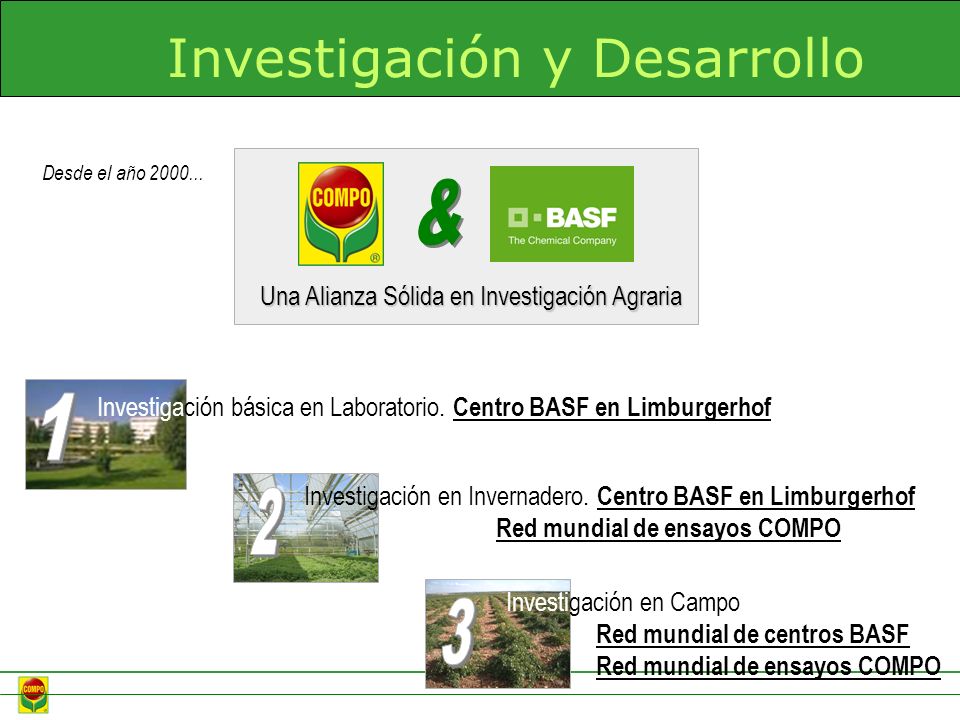Select the field crop photo numbered 3

click(498, 634)
